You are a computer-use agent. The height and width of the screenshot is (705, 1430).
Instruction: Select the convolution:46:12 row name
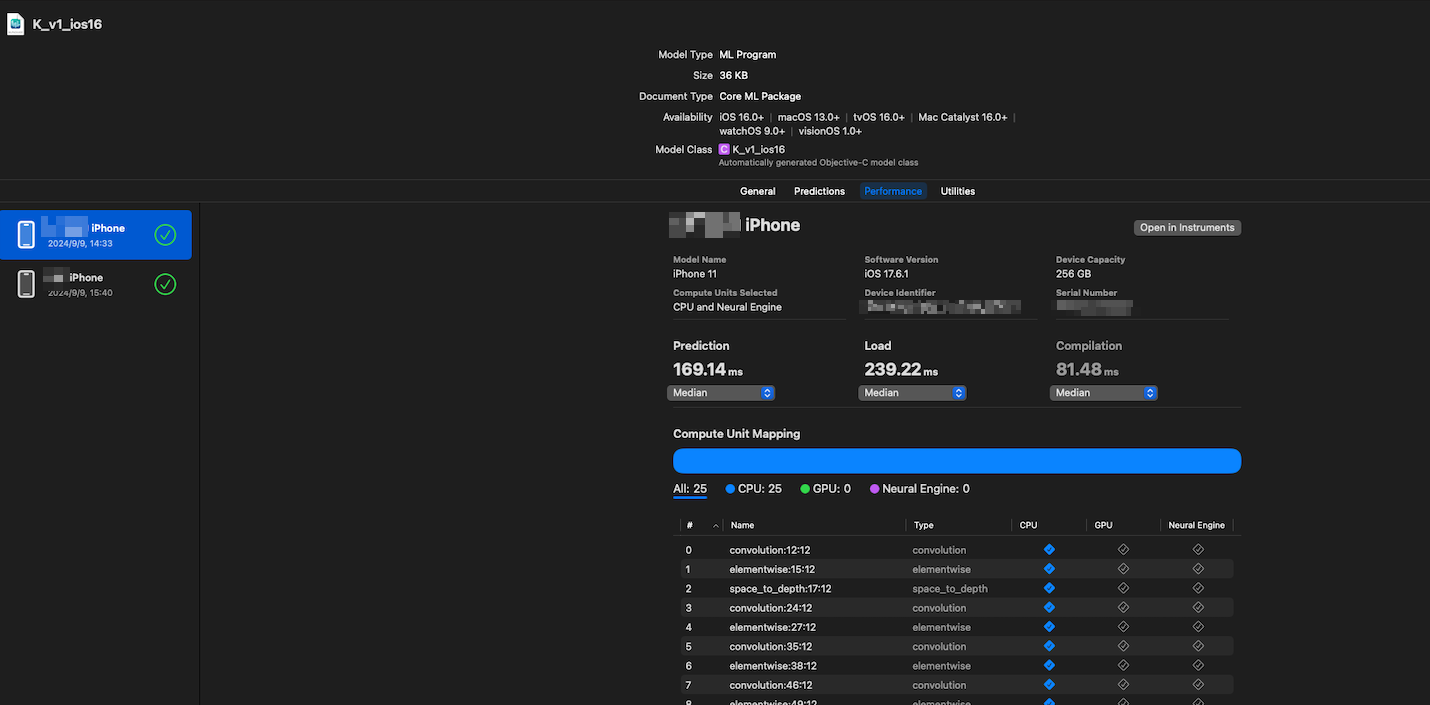(x=771, y=685)
